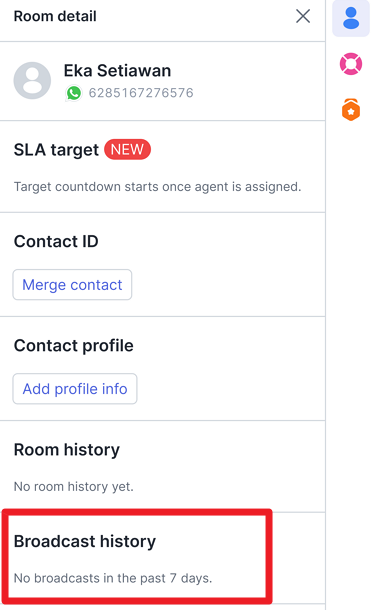Image resolution: width=374 pixels, height=610 pixels.
Task: Click the Contact profile section heading
Action: point(74,345)
